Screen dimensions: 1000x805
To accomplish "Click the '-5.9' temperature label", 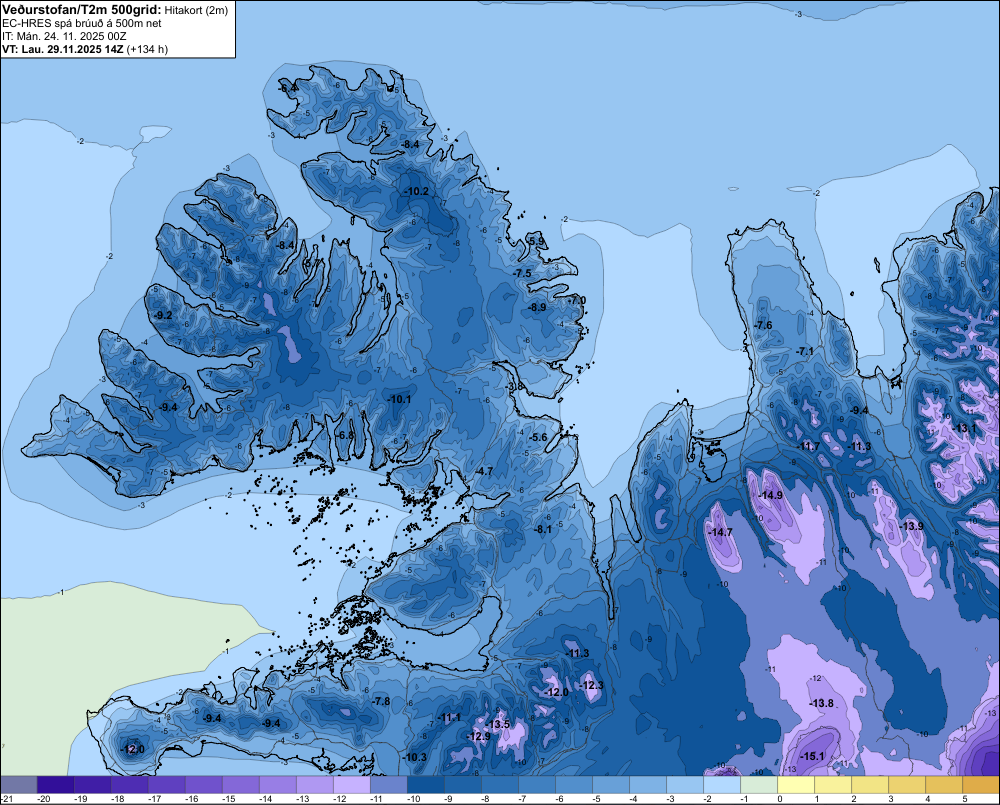I will [x=537, y=241].
